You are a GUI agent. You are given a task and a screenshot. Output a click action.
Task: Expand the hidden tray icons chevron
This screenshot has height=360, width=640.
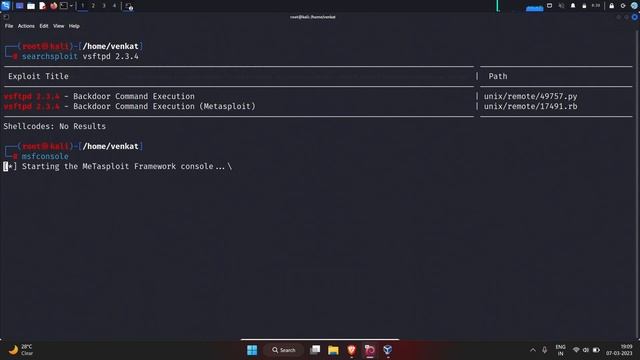pyautogui.click(x=533, y=350)
